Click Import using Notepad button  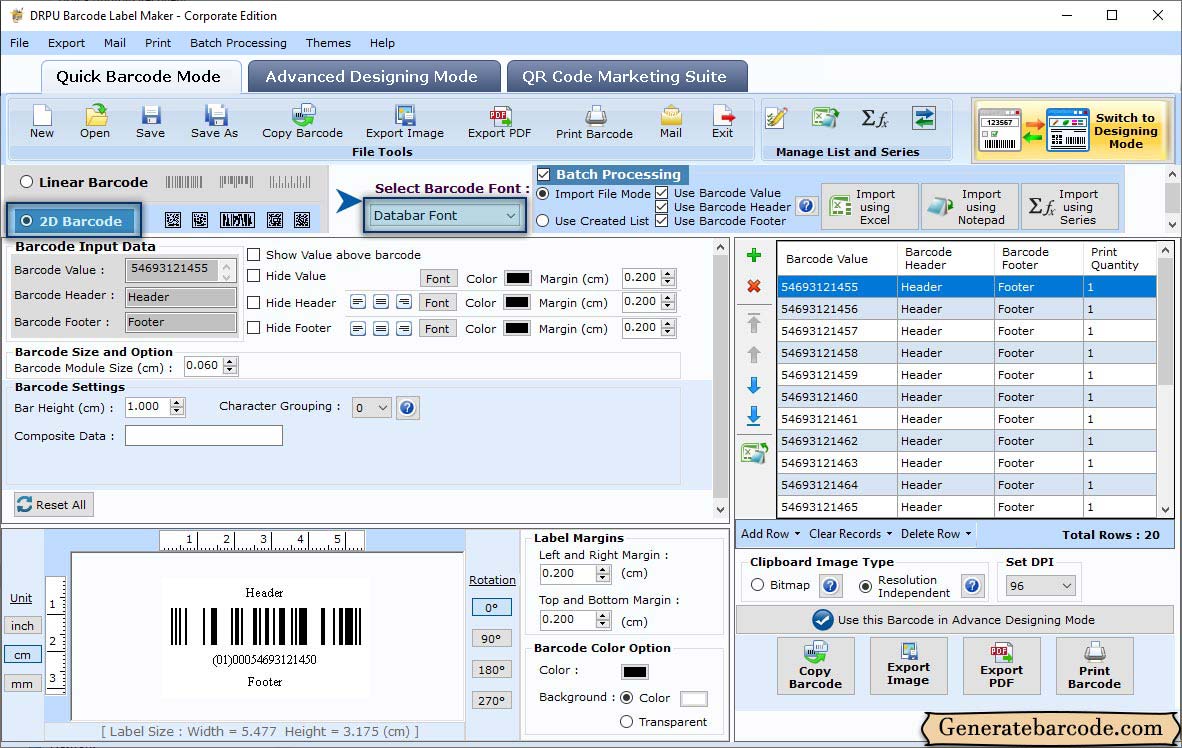point(970,207)
